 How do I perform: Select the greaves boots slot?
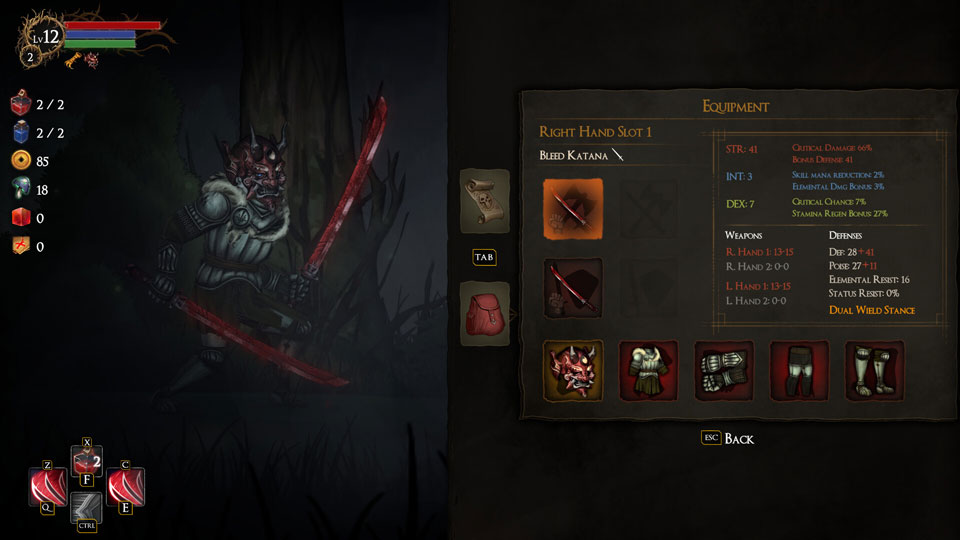[x=874, y=371]
